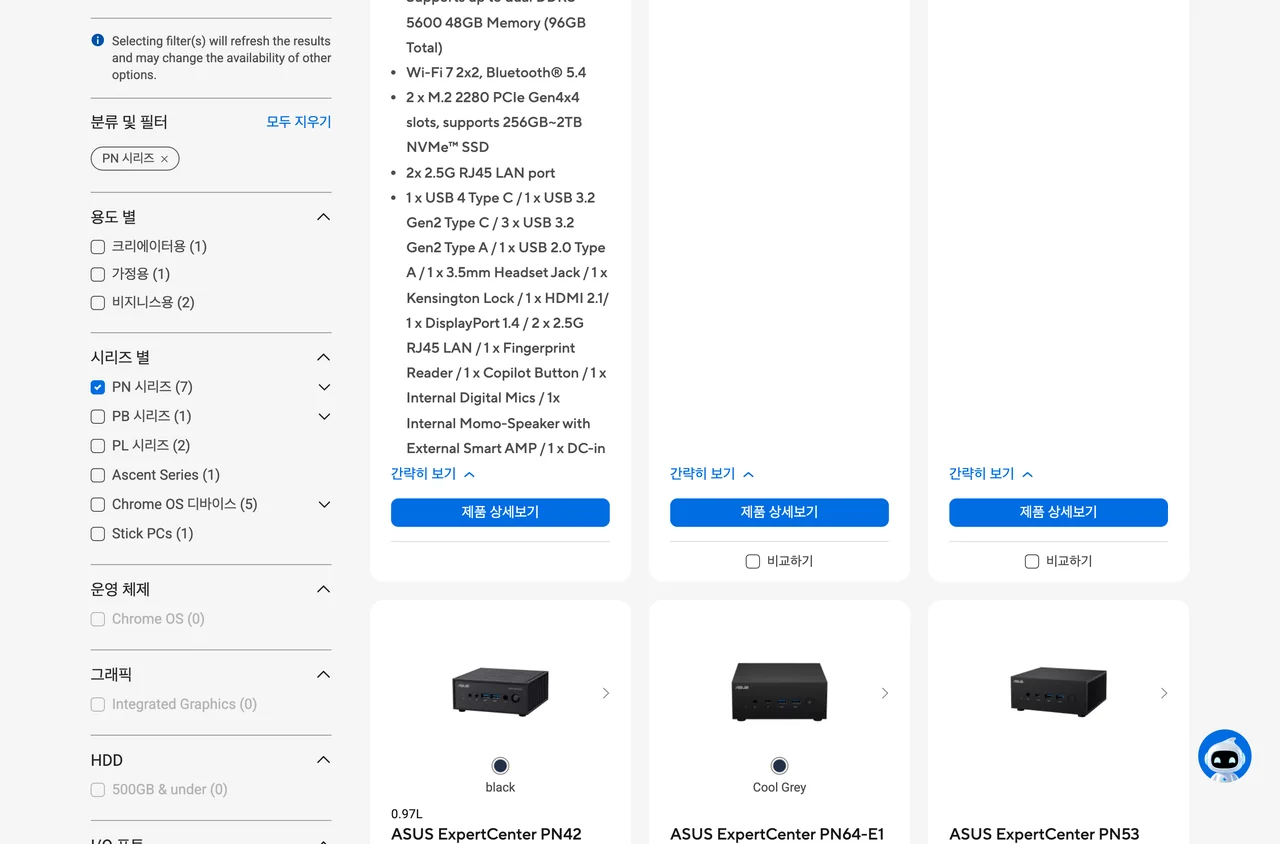Open the ASUS ExpertCenter PN64-E1 product title
The image size is (1280, 844).
[x=777, y=834]
